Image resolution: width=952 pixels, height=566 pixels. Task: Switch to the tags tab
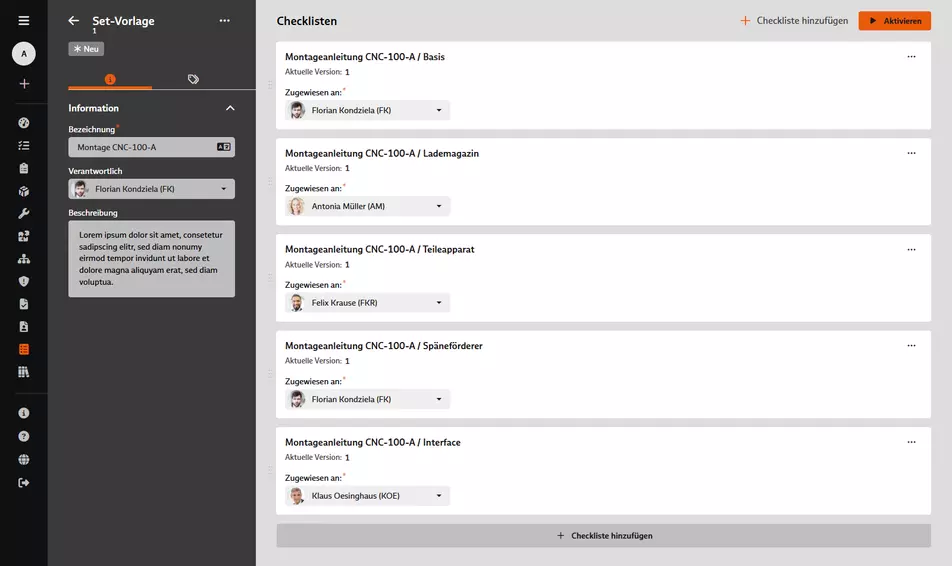point(193,79)
